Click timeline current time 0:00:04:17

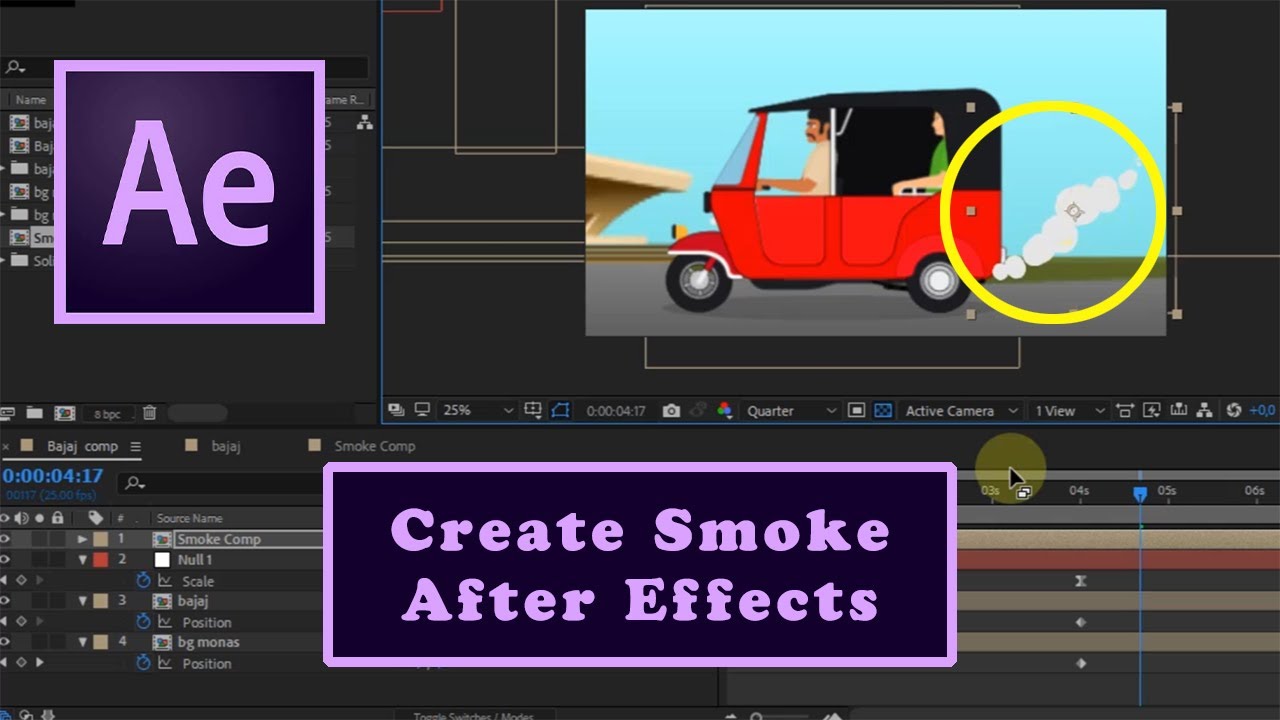(53, 476)
